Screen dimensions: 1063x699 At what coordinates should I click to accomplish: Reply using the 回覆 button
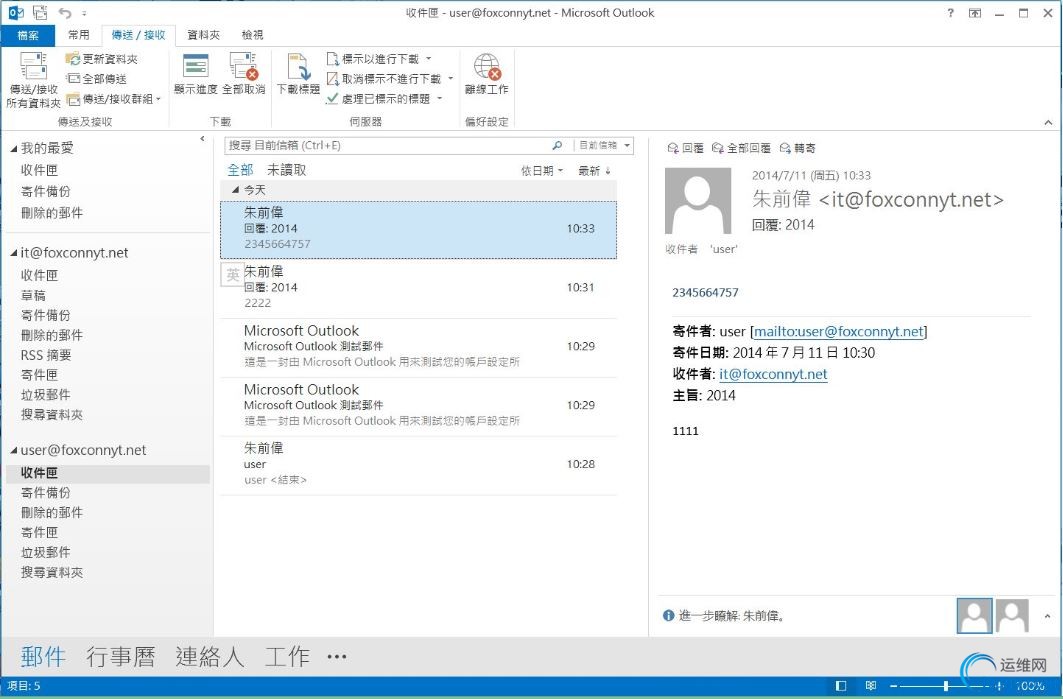click(685, 148)
